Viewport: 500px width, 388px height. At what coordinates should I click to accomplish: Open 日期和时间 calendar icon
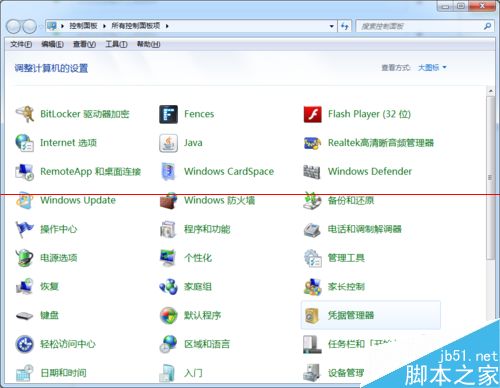click(25, 373)
